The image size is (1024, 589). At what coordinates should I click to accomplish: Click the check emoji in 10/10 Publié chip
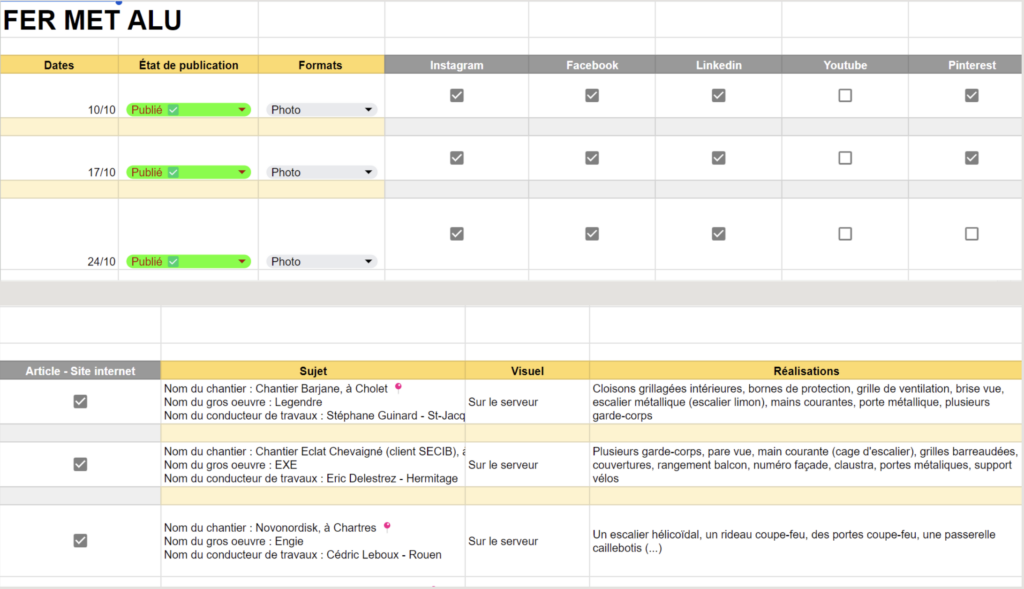[x=173, y=110]
